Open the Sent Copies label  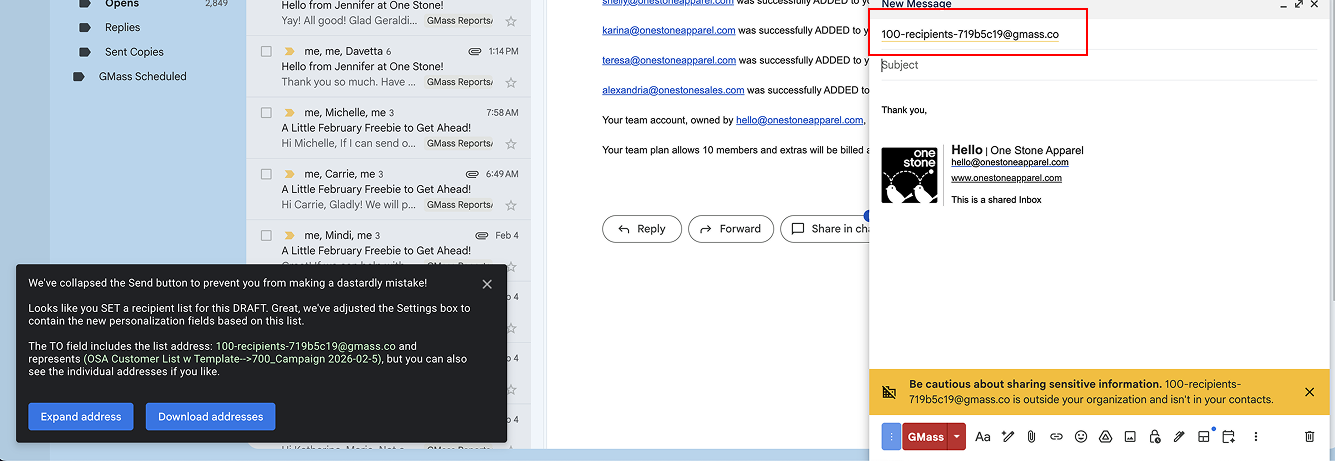[134, 52]
